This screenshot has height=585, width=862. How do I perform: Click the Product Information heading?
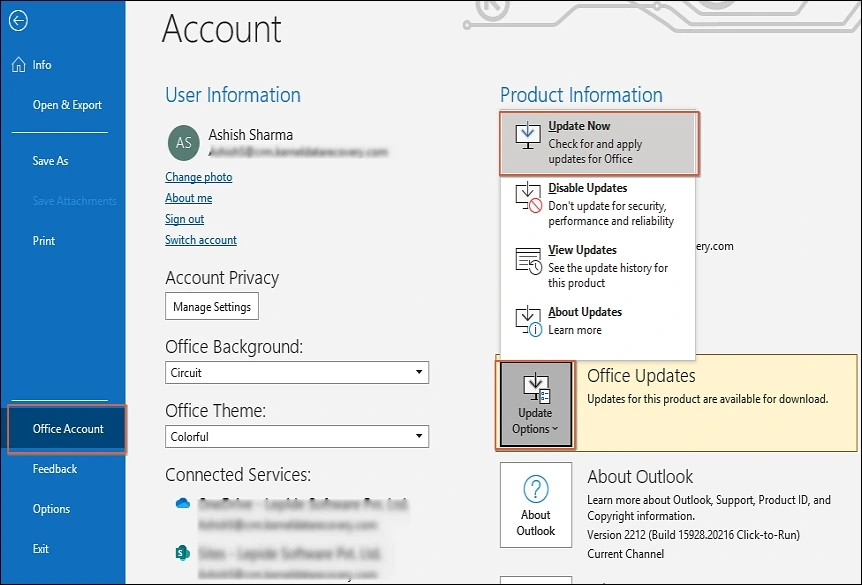coord(581,95)
